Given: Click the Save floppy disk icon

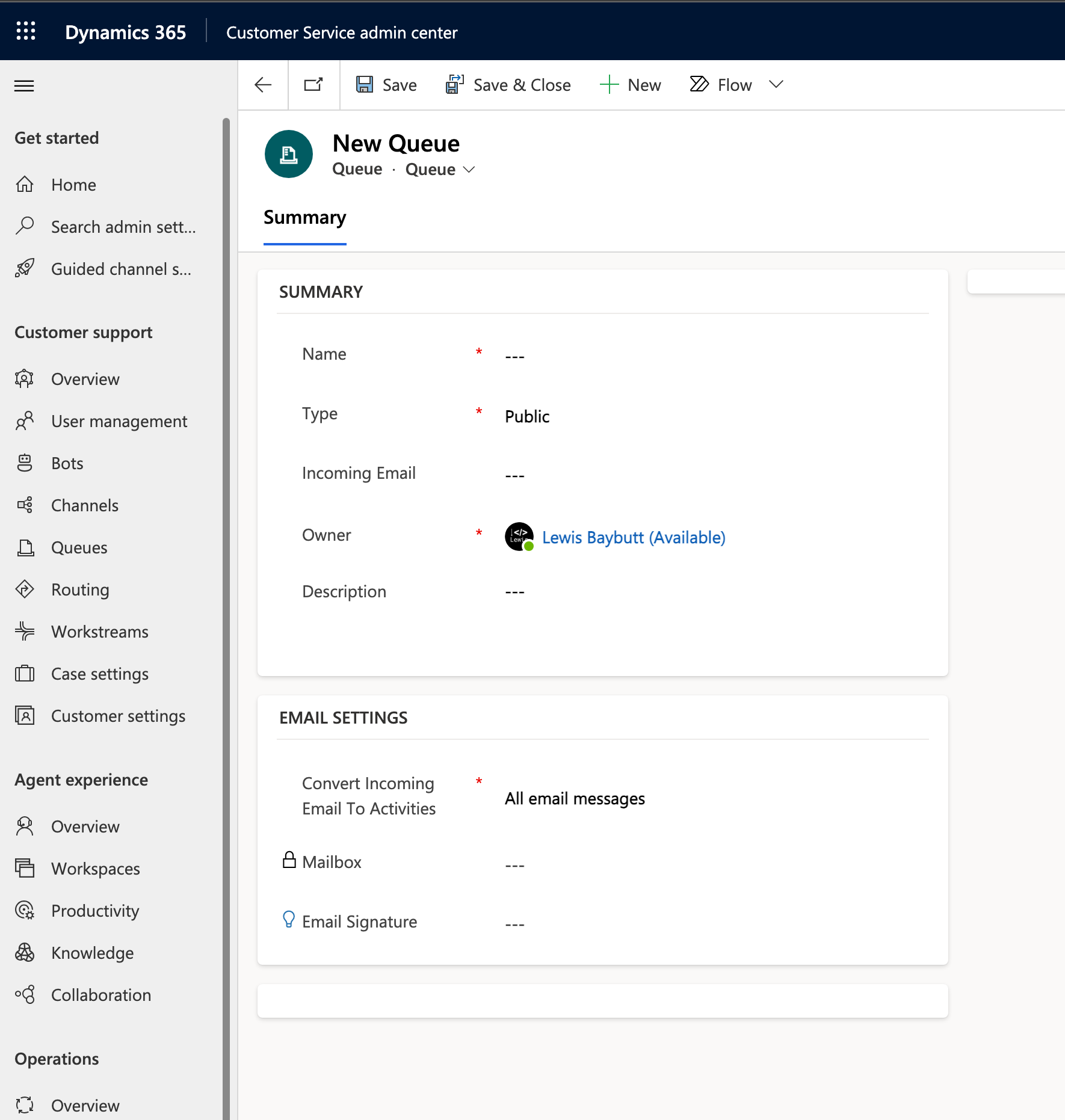Looking at the screenshot, I should click(x=365, y=85).
